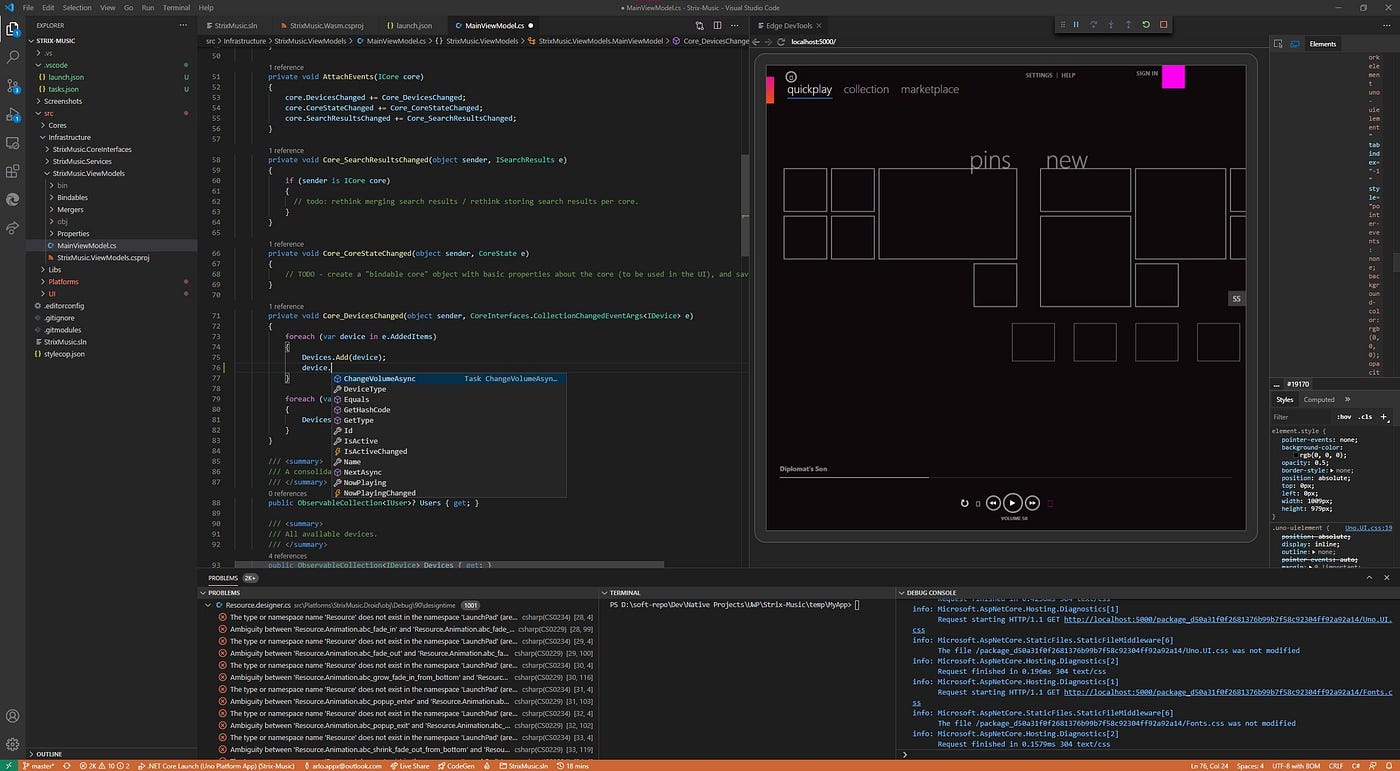Open the Source Control view
The height and width of the screenshot is (771, 1400).
click(x=13, y=86)
